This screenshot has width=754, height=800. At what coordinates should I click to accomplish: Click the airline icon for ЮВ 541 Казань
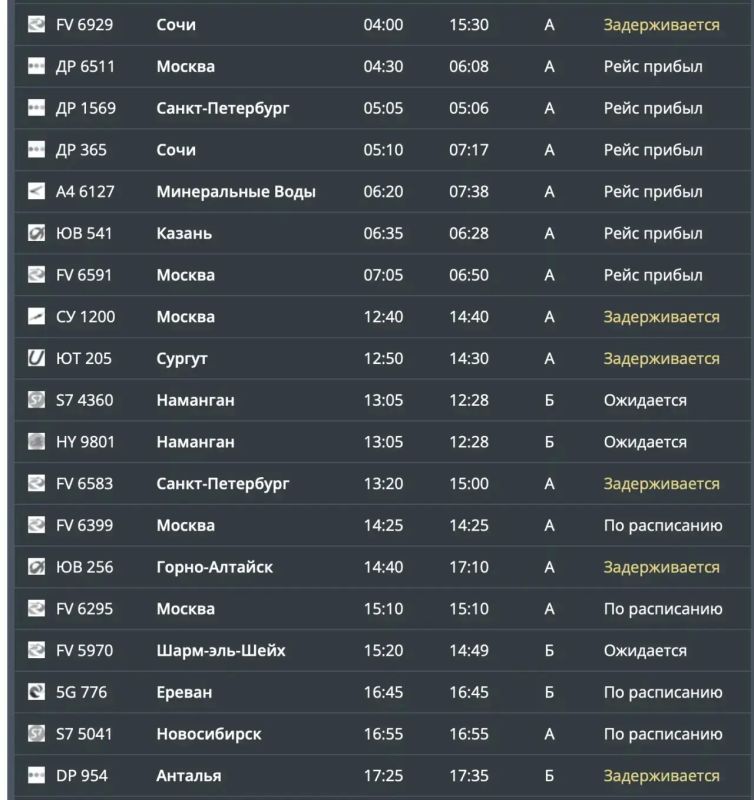[36, 233]
